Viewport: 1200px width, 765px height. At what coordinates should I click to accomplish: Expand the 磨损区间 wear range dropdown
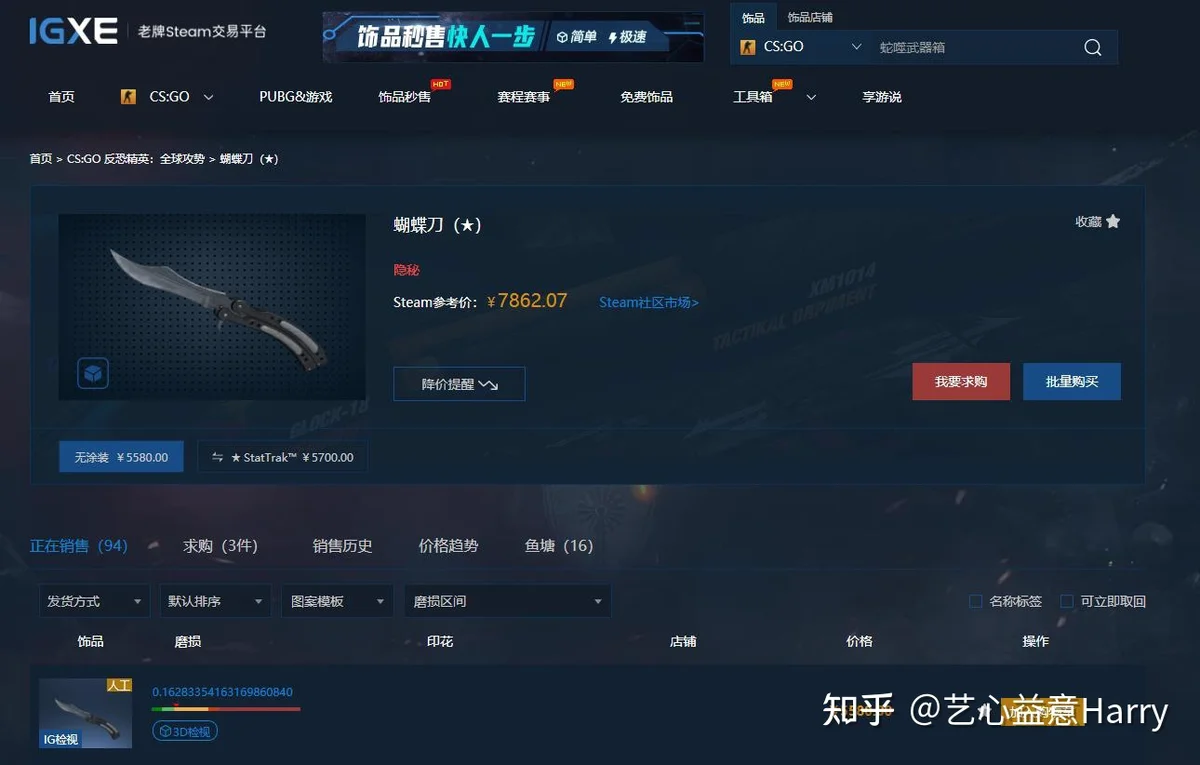pyautogui.click(x=507, y=601)
